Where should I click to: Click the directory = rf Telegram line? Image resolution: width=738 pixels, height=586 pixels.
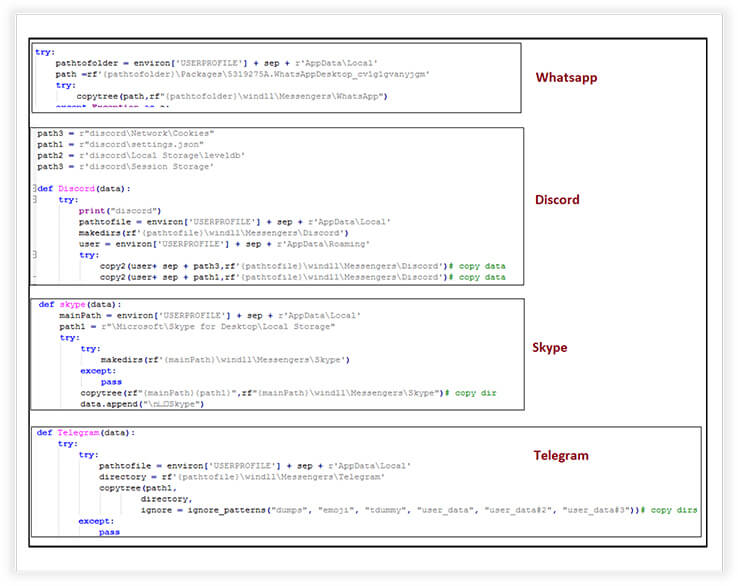click(242, 477)
